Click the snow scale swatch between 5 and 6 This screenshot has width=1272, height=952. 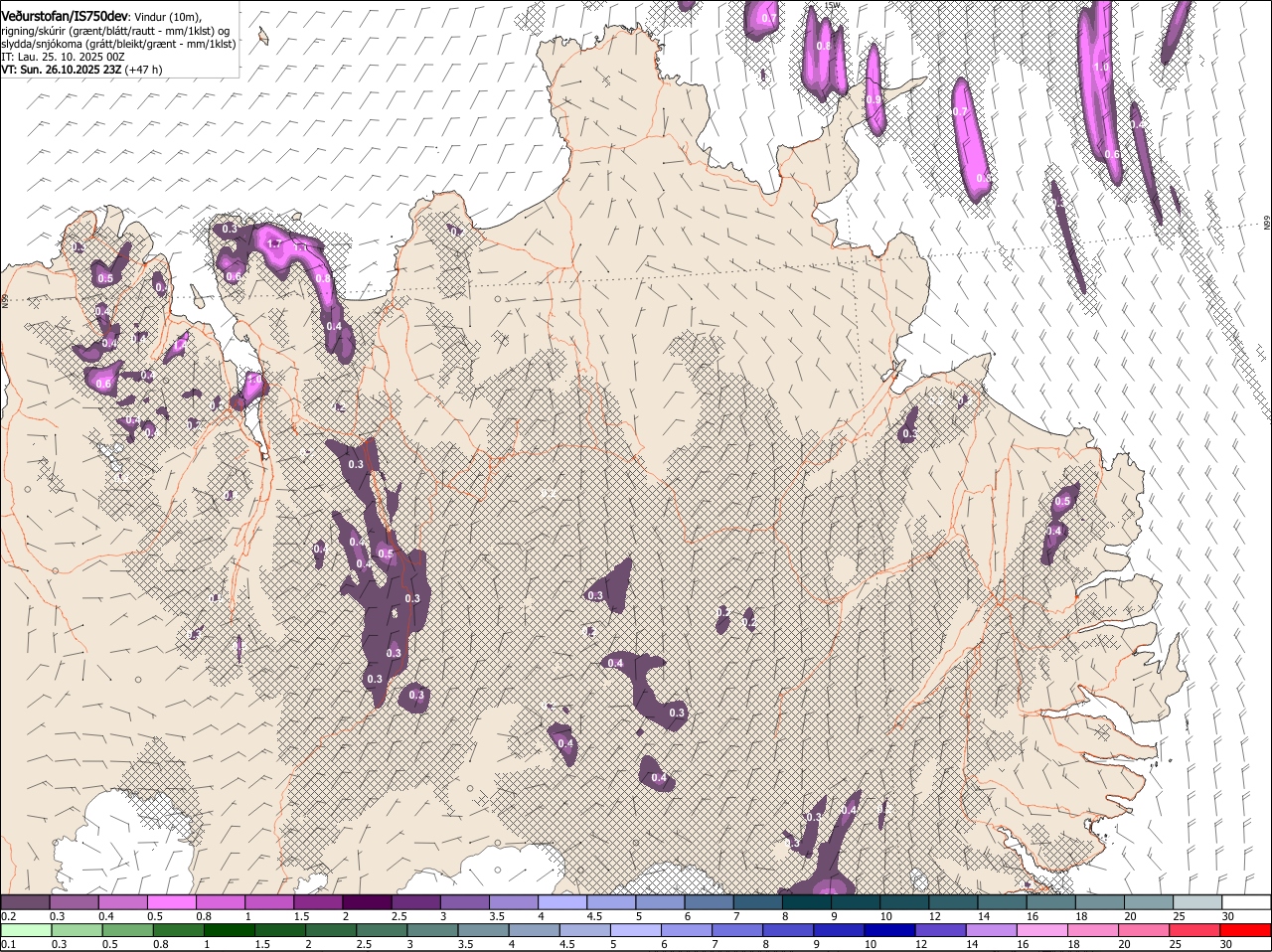pos(660,901)
